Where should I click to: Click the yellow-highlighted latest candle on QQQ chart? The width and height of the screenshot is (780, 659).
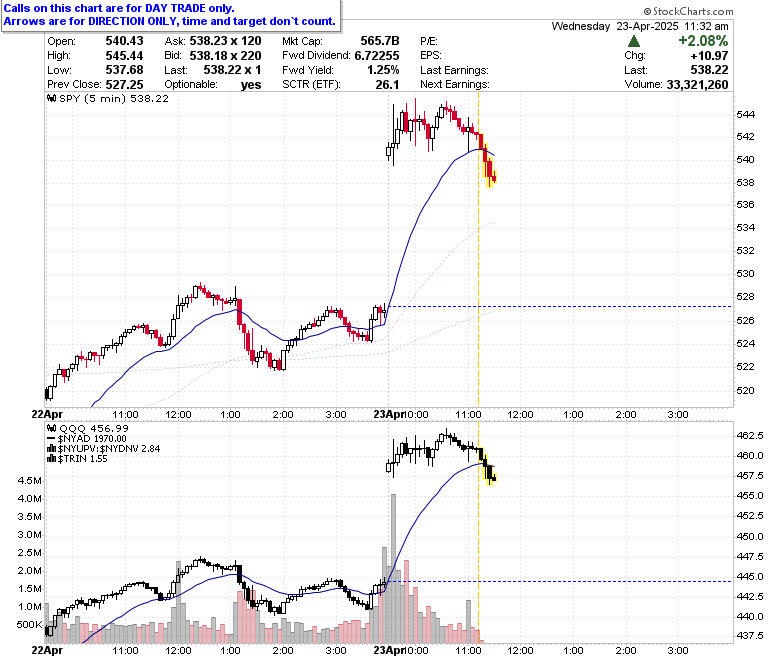click(x=493, y=478)
